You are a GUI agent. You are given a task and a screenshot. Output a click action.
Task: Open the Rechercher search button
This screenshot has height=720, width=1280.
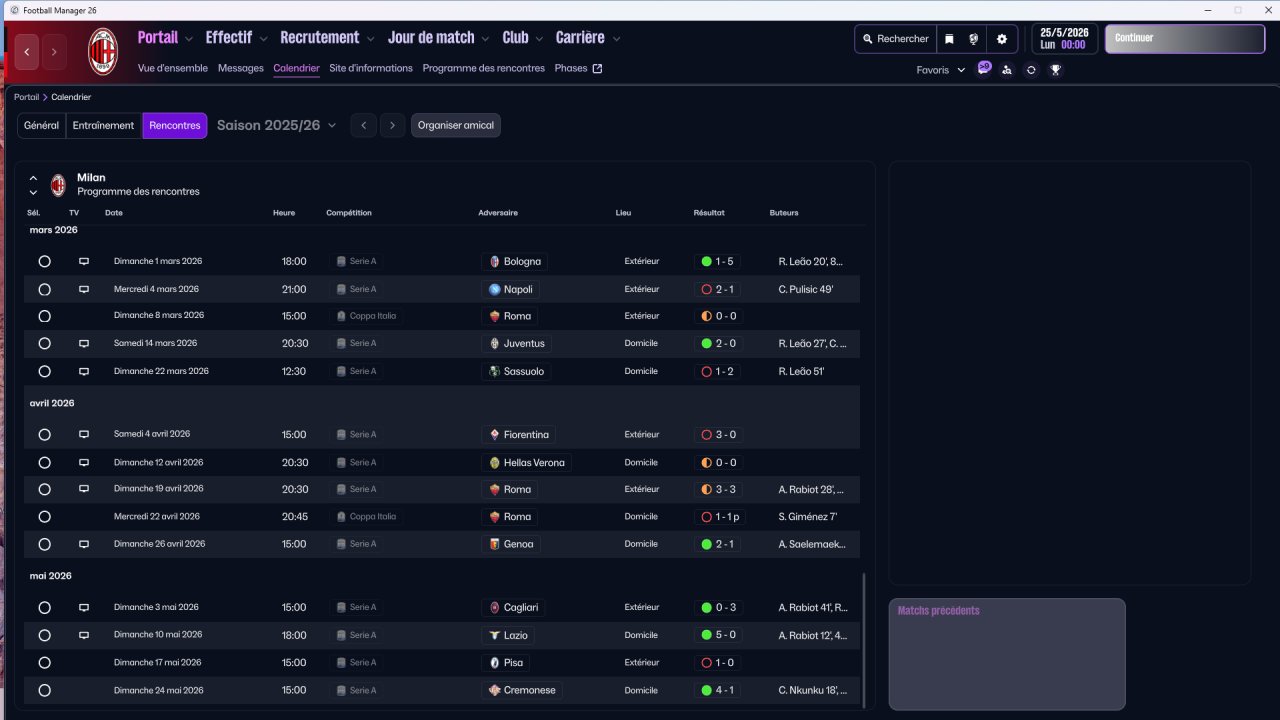click(896, 39)
